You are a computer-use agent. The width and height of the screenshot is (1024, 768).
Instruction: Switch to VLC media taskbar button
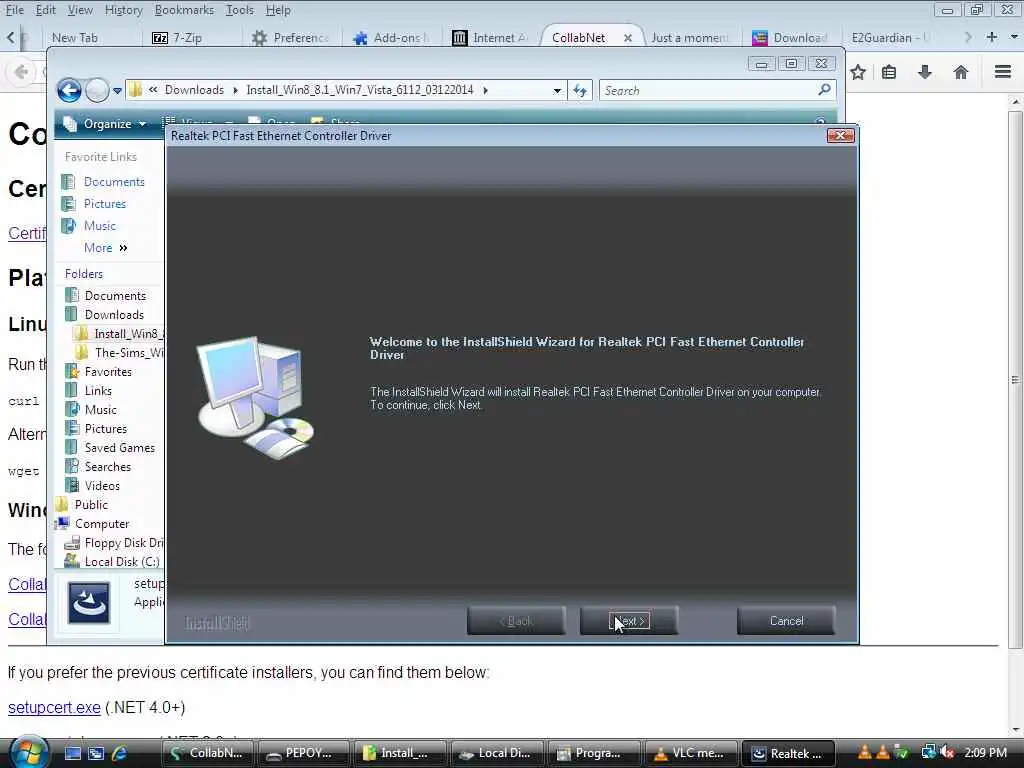691,753
